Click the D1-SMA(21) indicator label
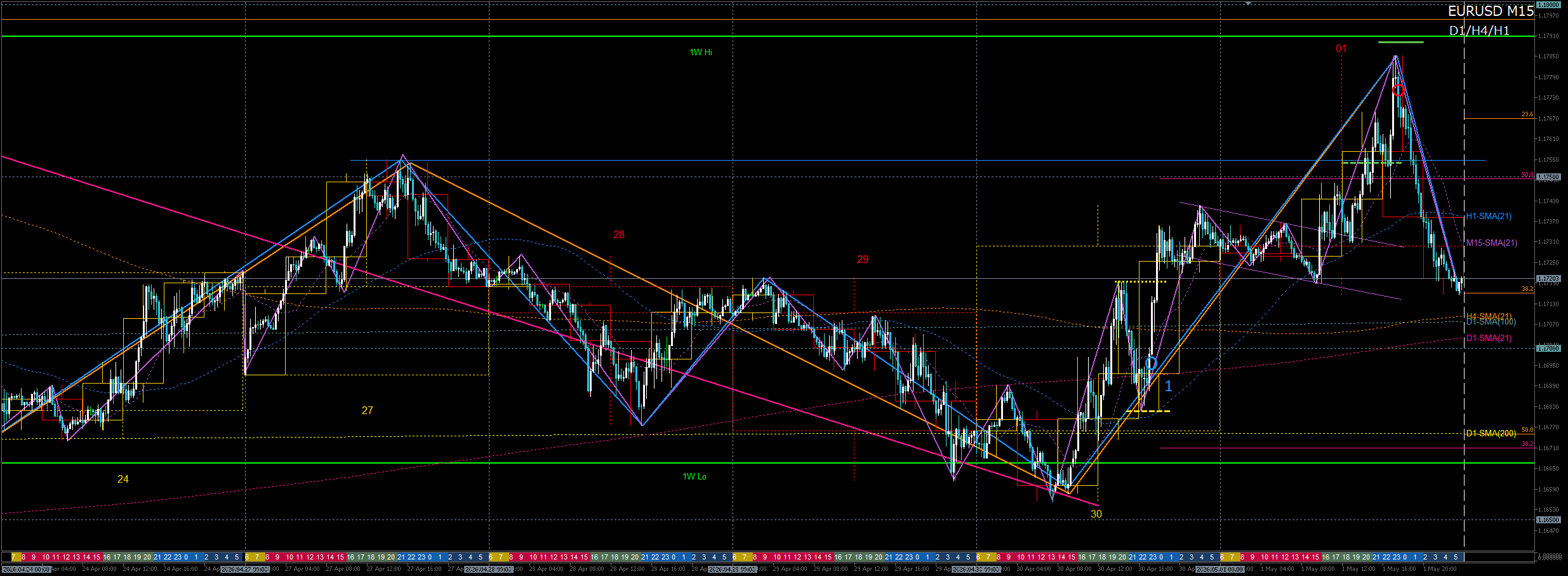1568x576 pixels. pyautogui.click(x=1489, y=338)
